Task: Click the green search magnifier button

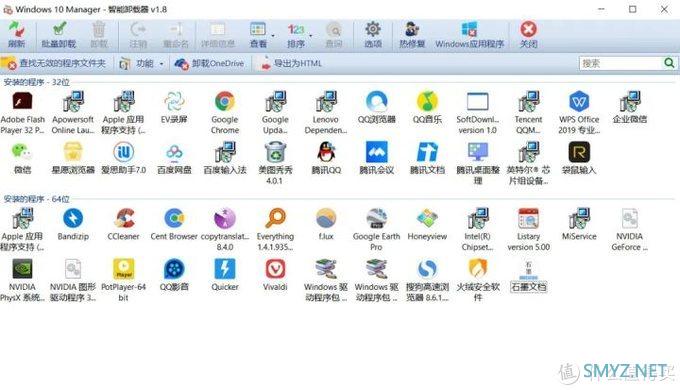Action: [x=669, y=63]
